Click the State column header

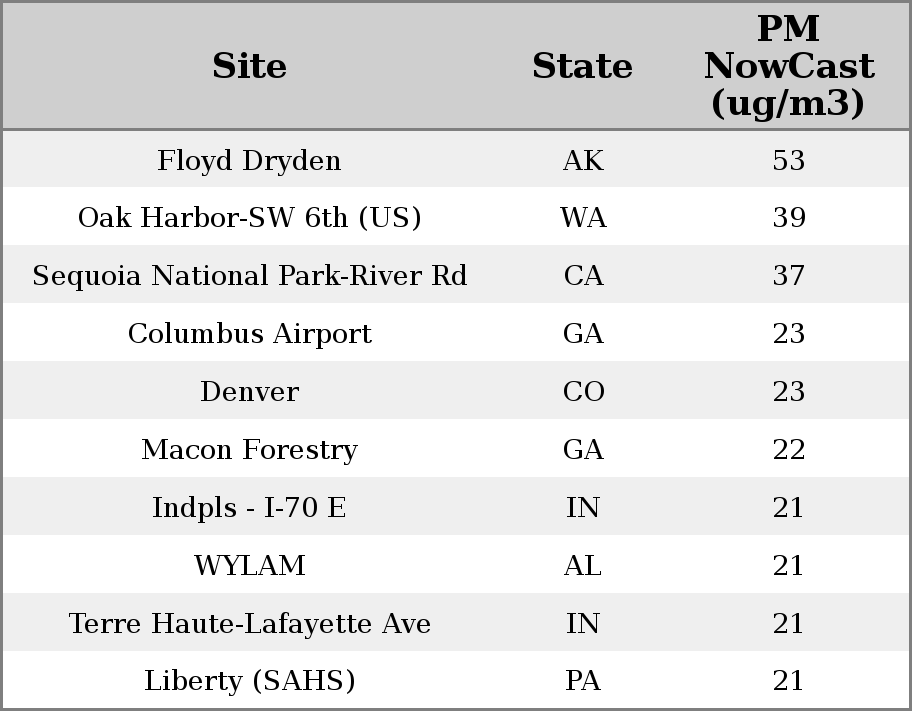[x=582, y=66]
